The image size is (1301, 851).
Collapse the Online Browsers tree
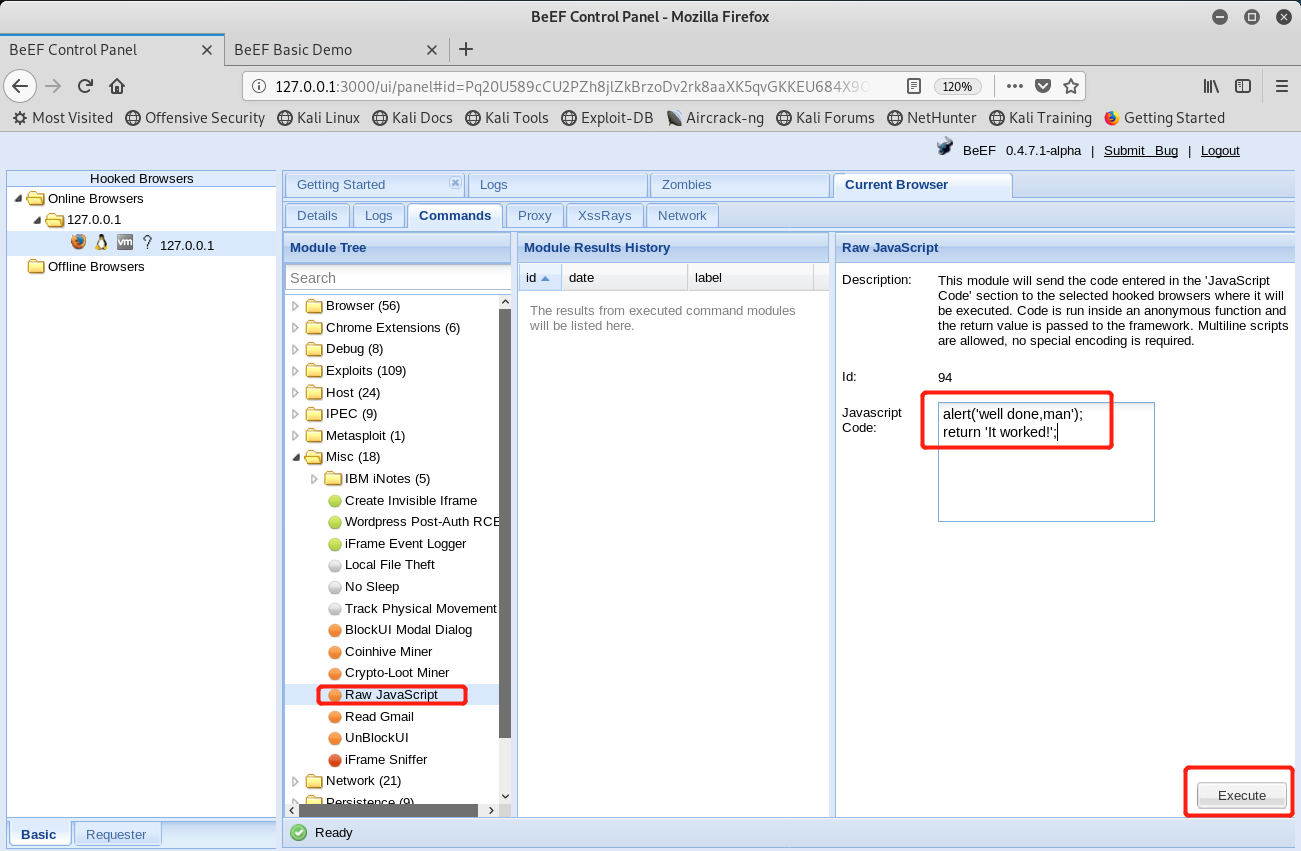(x=17, y=198)
